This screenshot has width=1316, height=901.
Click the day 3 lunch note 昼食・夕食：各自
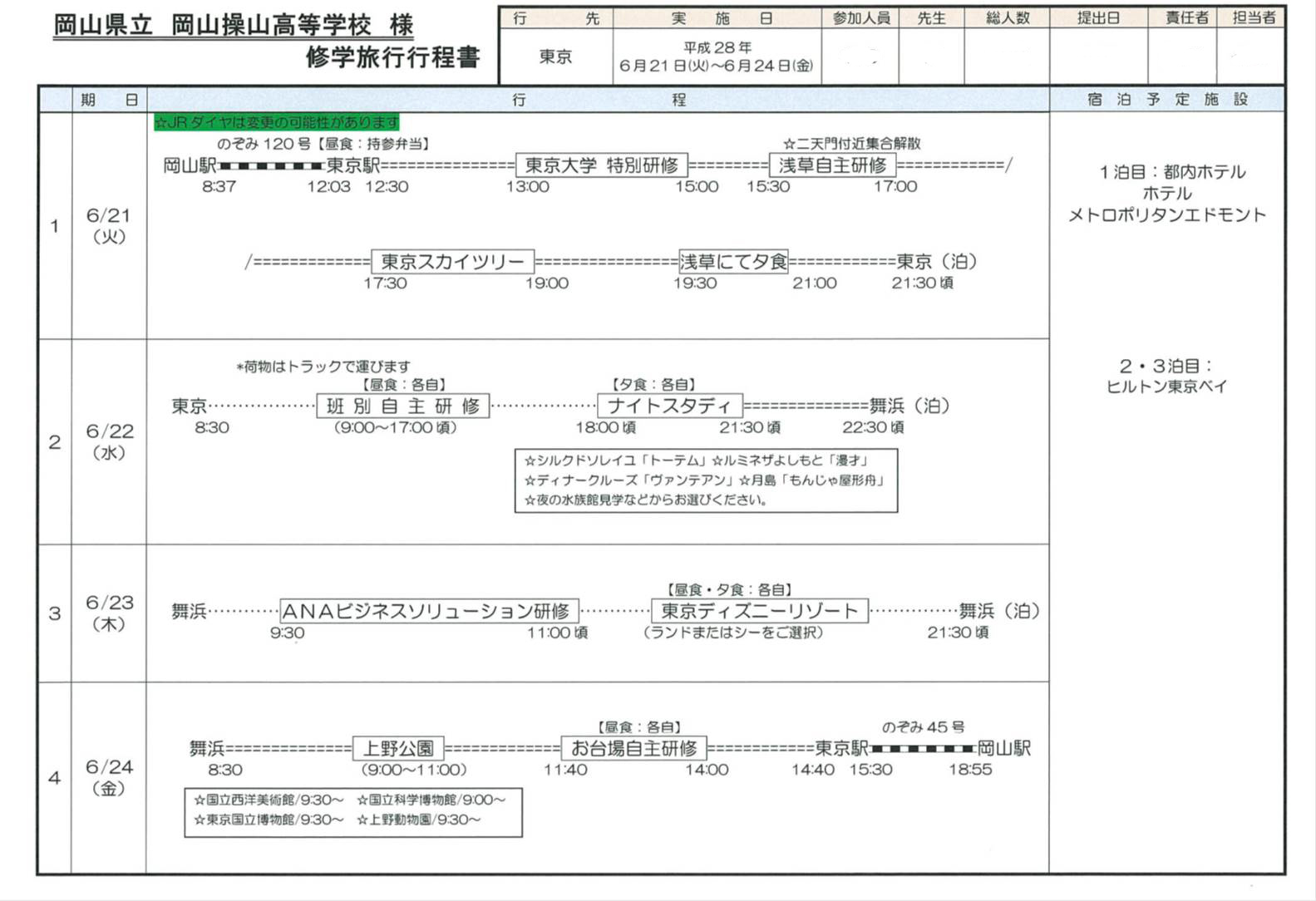(x=729, y=589)
